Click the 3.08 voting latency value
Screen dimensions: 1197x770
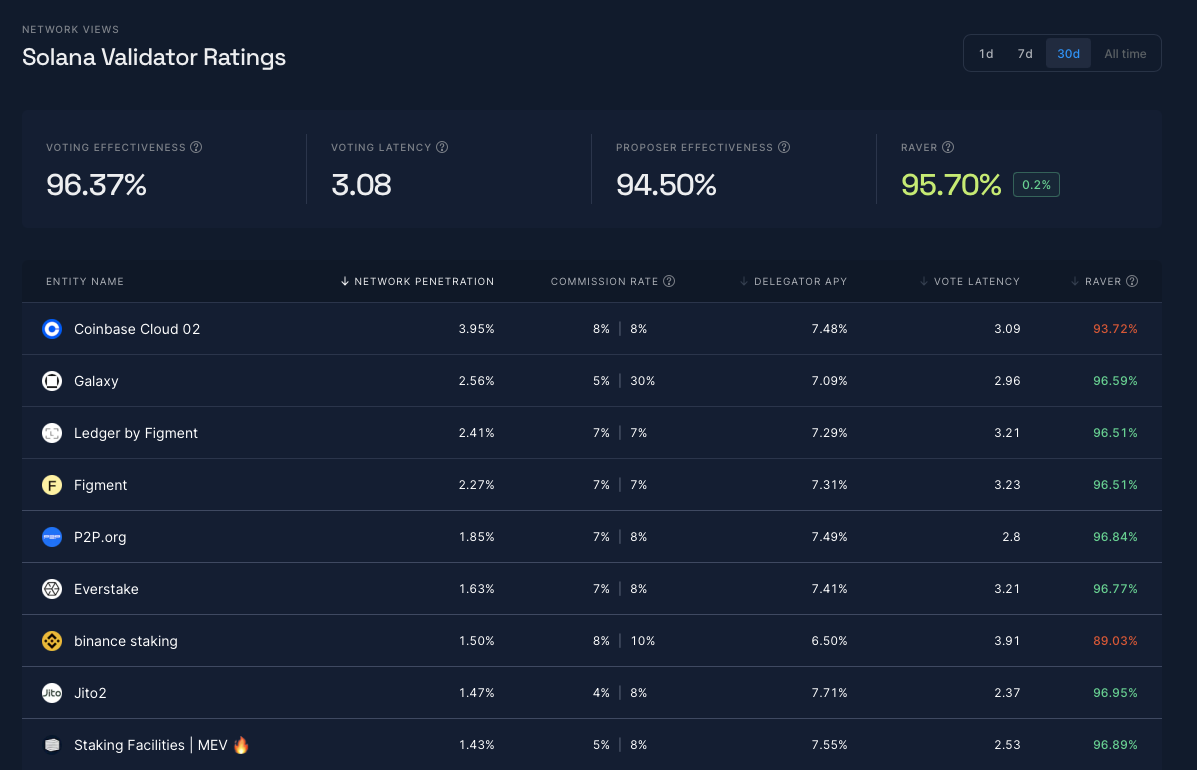[361, 185]
